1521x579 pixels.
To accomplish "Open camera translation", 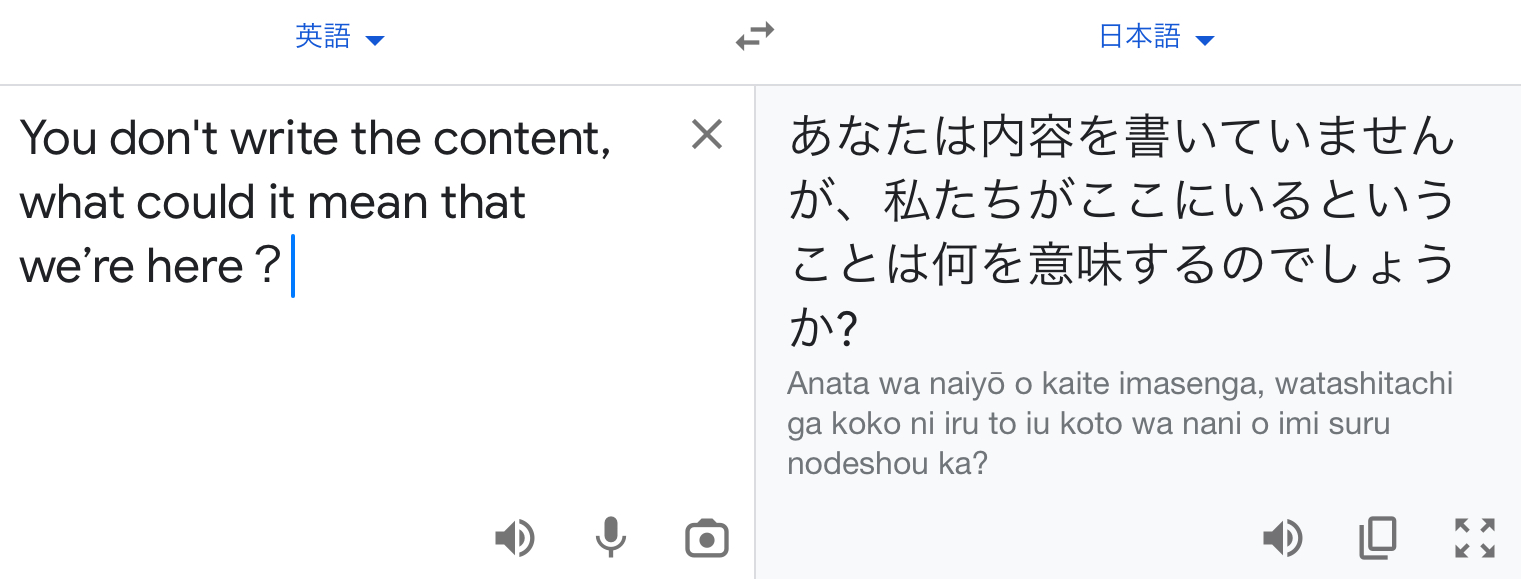I will 707,539.
